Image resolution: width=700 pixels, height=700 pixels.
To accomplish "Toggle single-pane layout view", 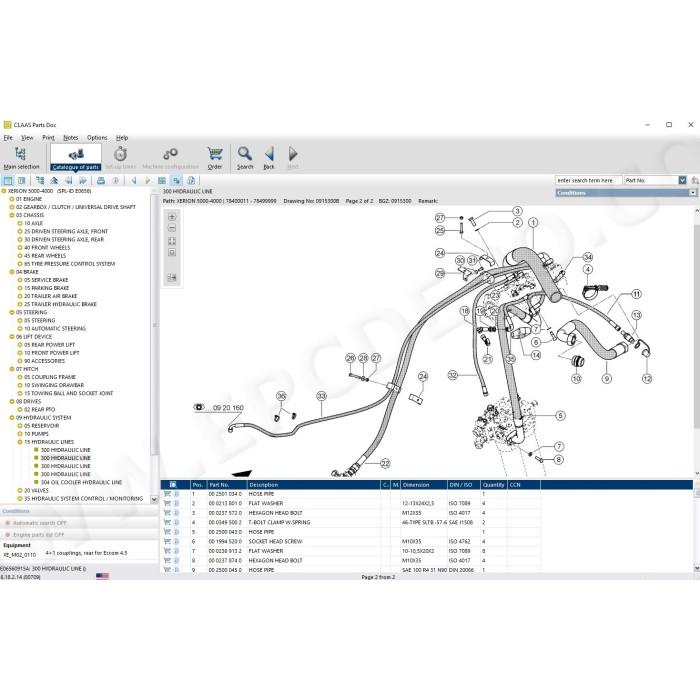I will (8, 180).
